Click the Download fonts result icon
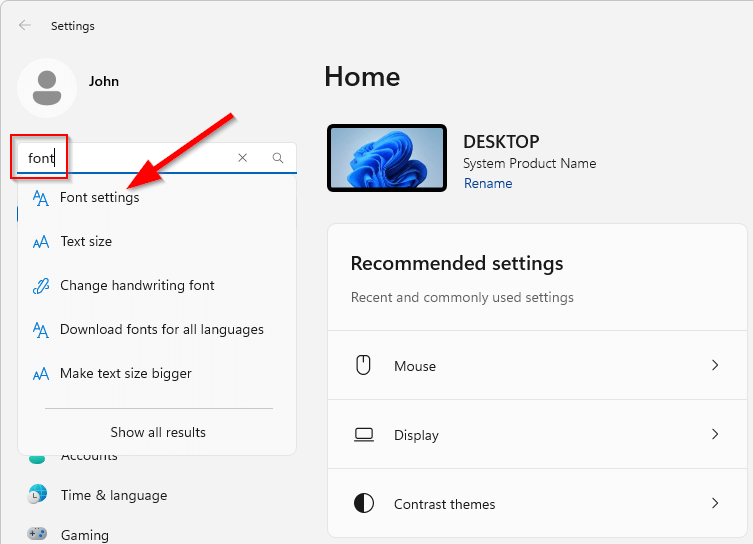The width and height of the screenshot is (753, 544). coord(41,330)
